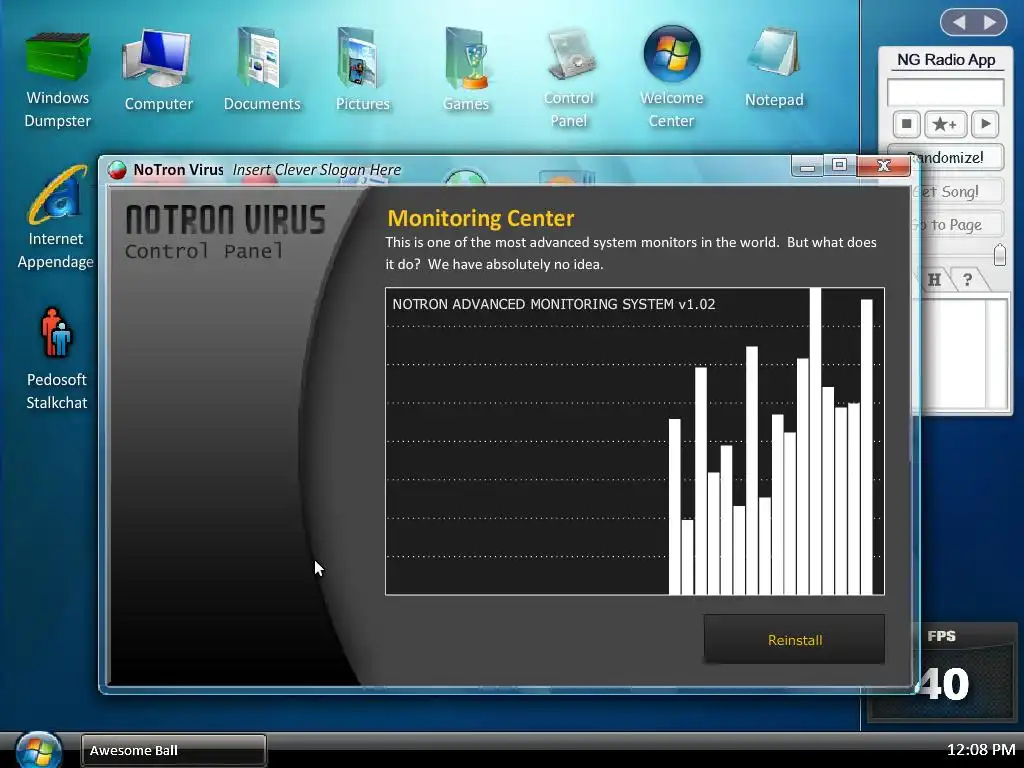Open the Welcome Center icon
This screenshot has width=1024, height=768.
(671, 77)
